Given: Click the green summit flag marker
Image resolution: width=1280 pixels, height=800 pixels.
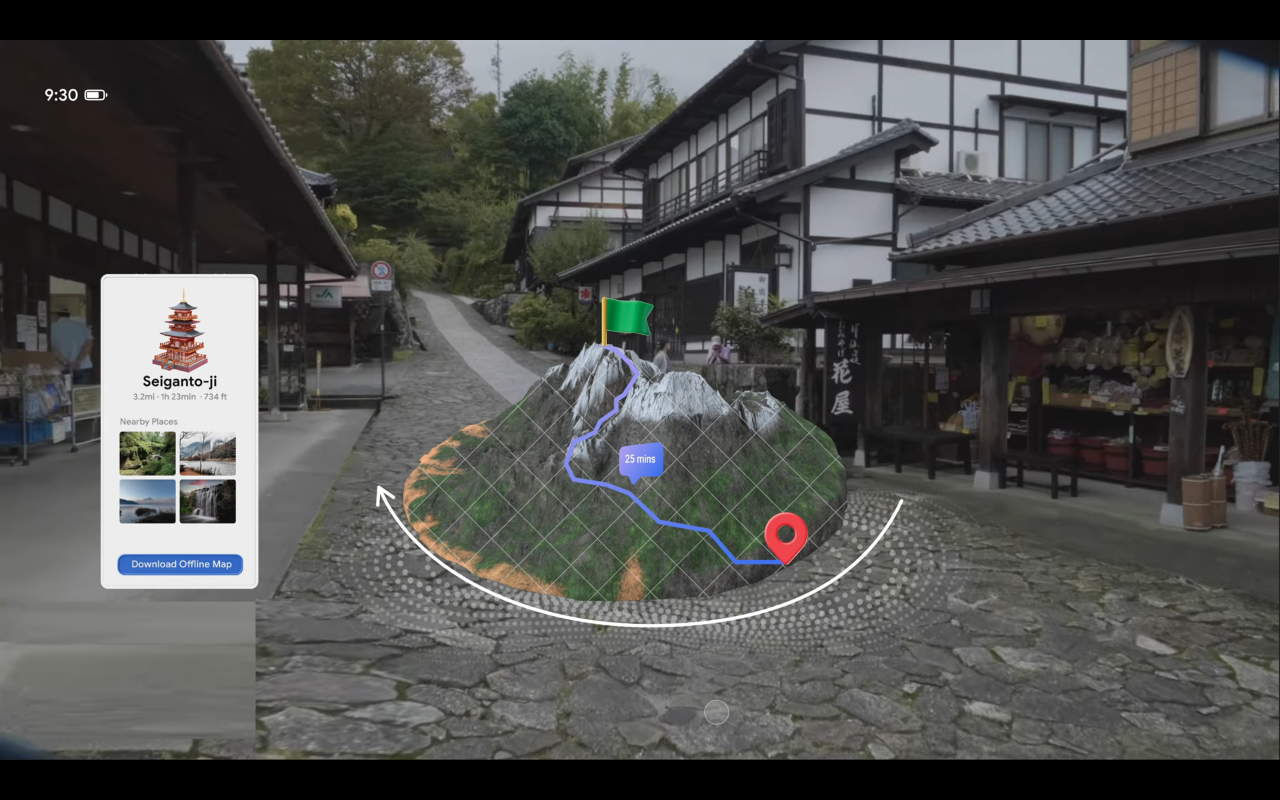Looking at the screenshot, I should 627,318.
